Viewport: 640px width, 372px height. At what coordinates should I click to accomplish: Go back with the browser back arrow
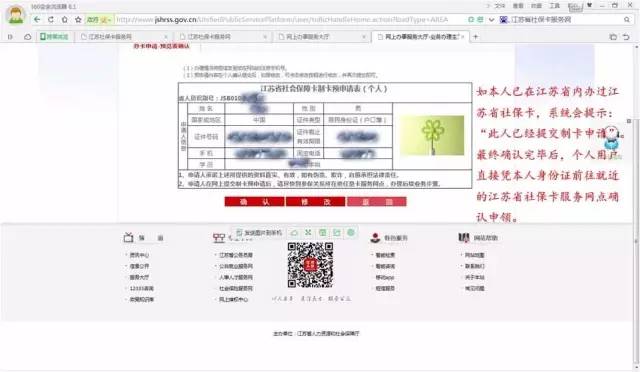click(37, 20)
